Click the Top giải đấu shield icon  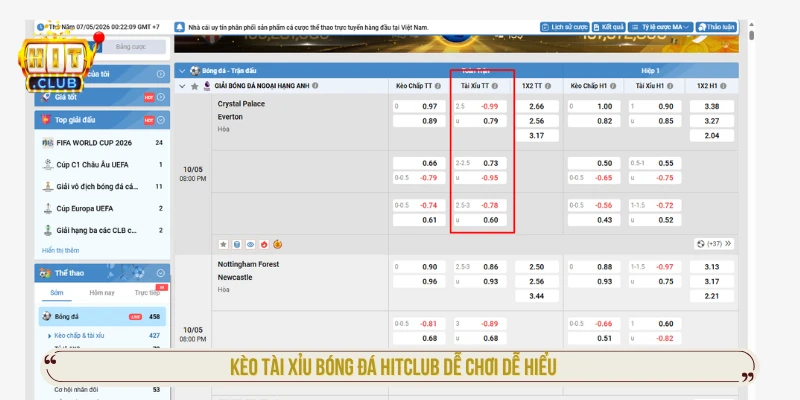point(46,120)
